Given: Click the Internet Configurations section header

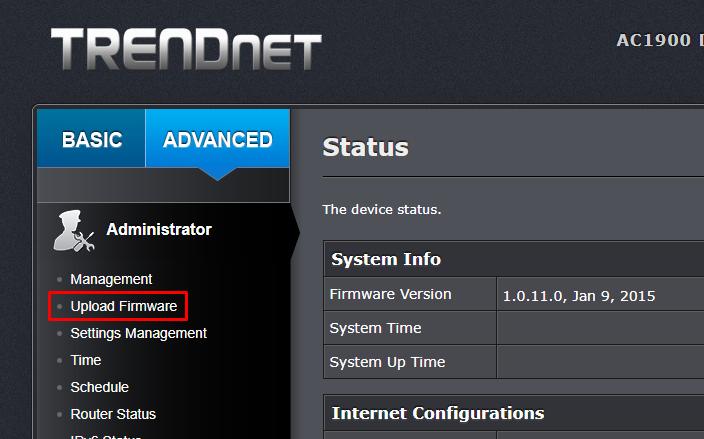Looking at the screenshot, I should pos(438,413).
